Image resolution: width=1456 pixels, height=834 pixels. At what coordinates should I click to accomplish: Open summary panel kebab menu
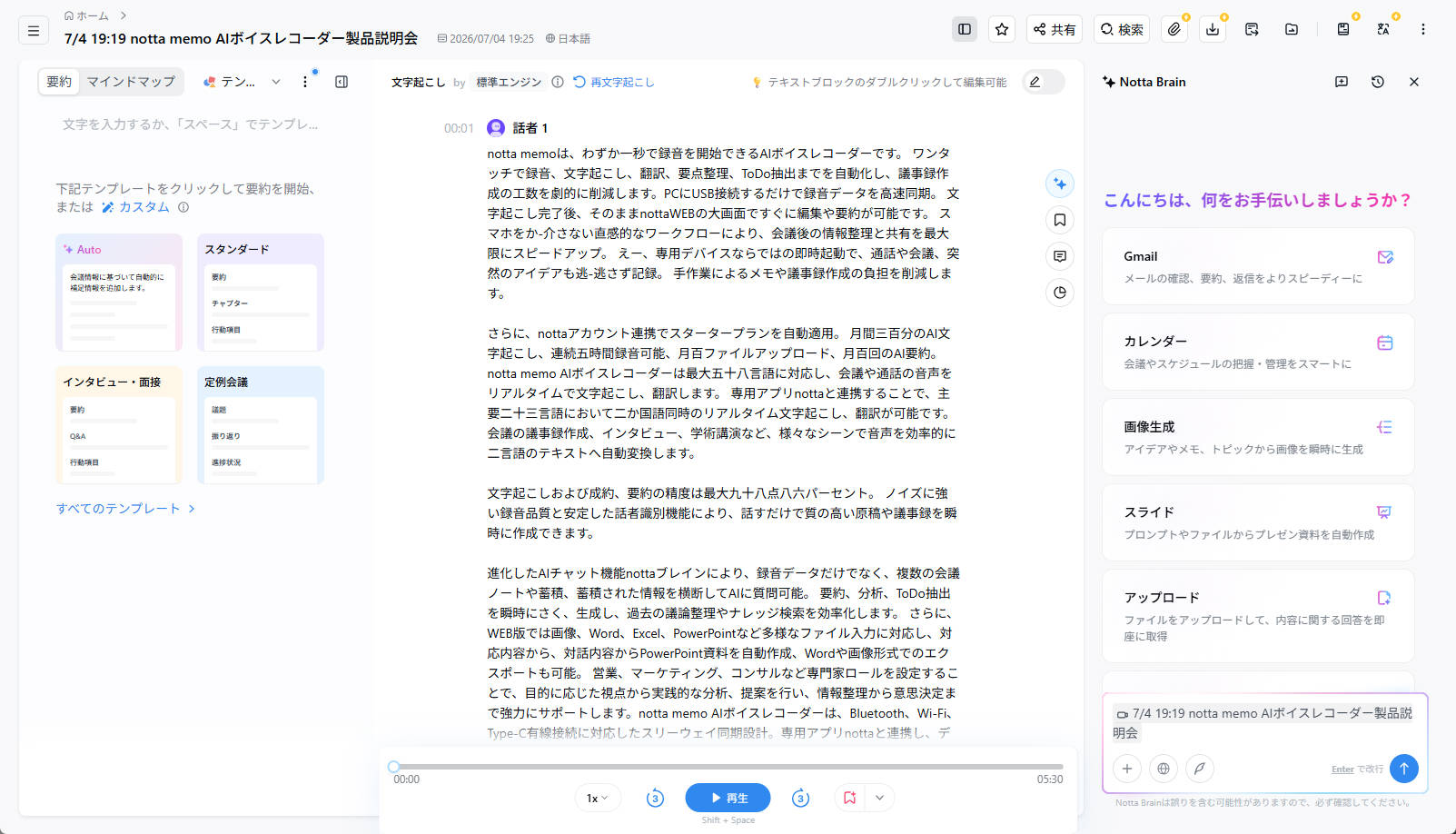(305, 82)
